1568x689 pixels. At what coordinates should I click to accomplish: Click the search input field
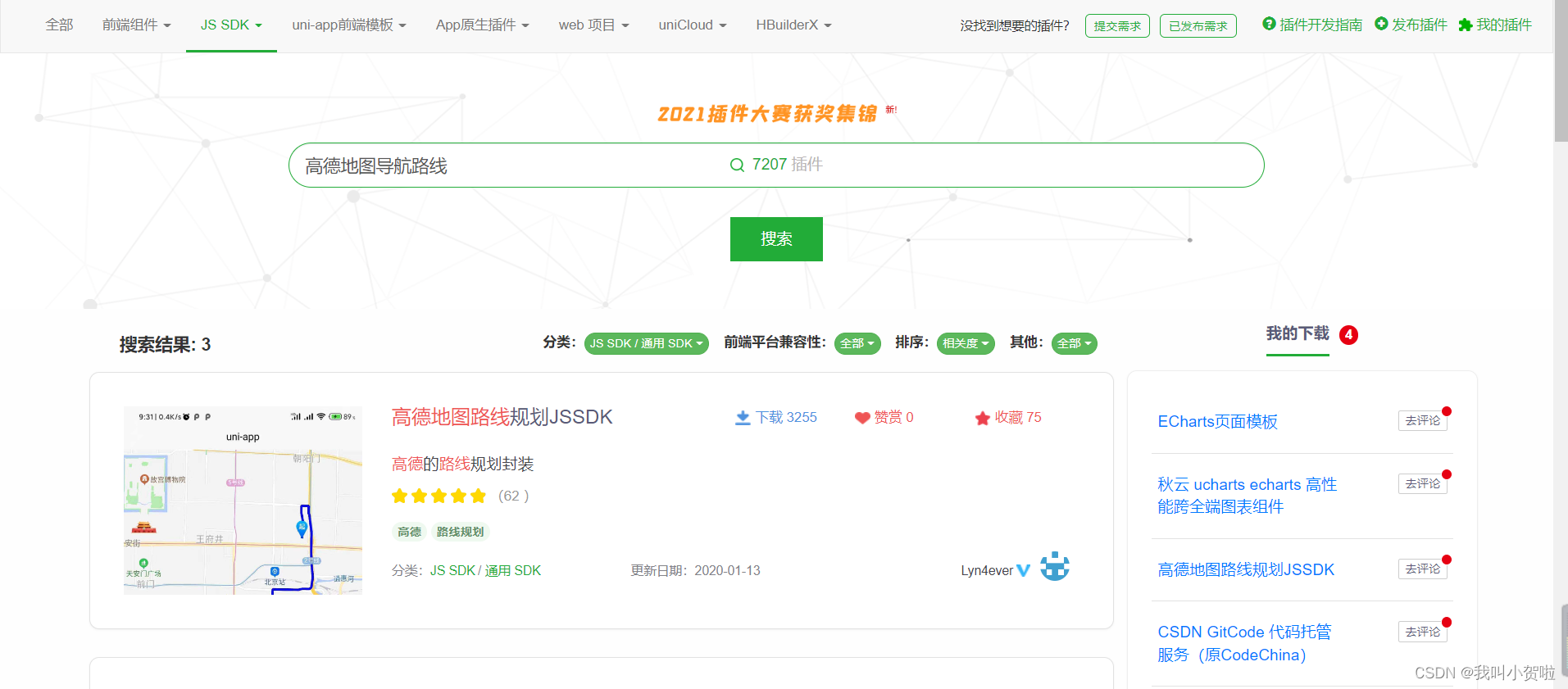(776, 165)
